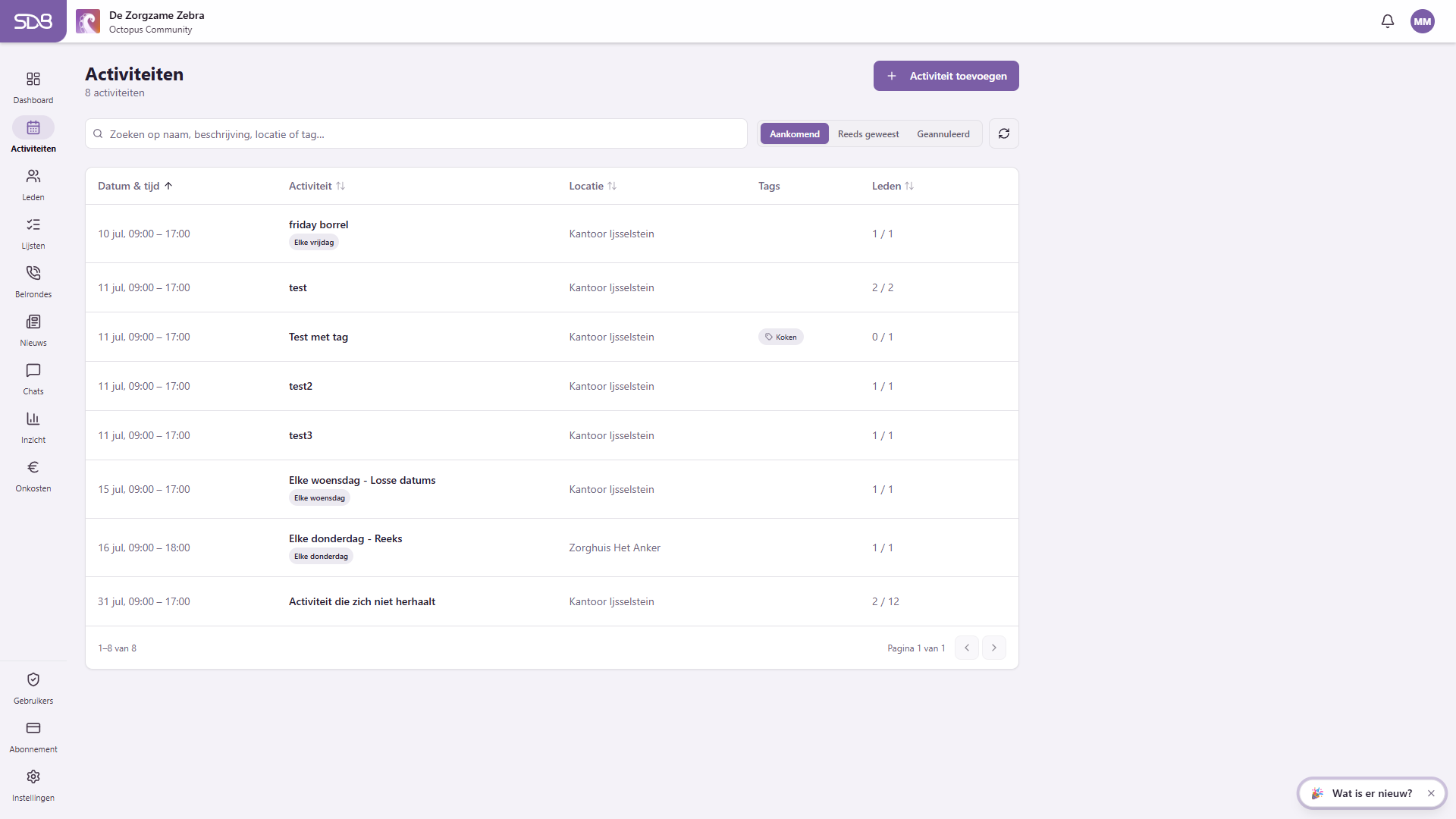The image size is (1456, 819).
Task: Click the search magnifier icon
Action: (x=98, y=133)
